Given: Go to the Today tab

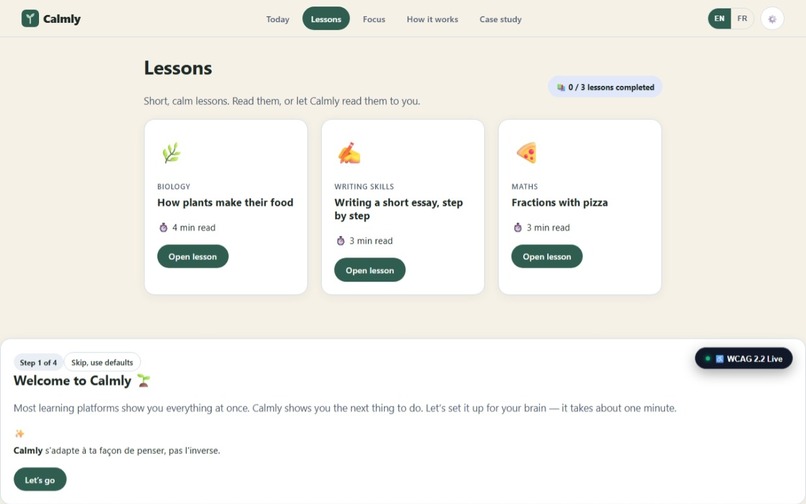Looking at the screenshot, I should click(x=278, y=19).
